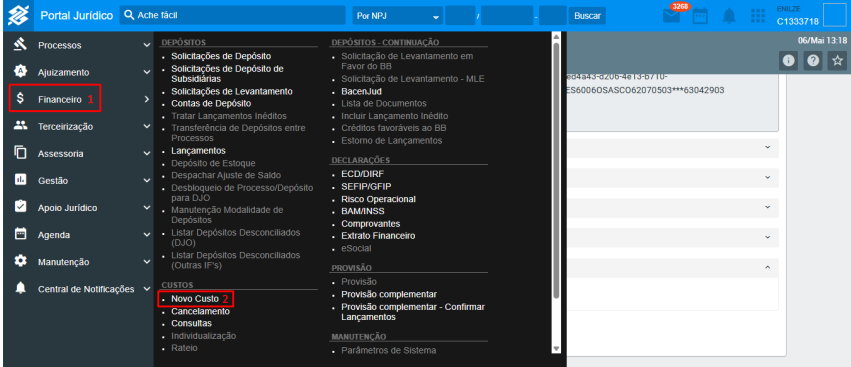Collapse the expanded panel with up chevron
This screenshot has height=367, width=851.
point(767,267)
